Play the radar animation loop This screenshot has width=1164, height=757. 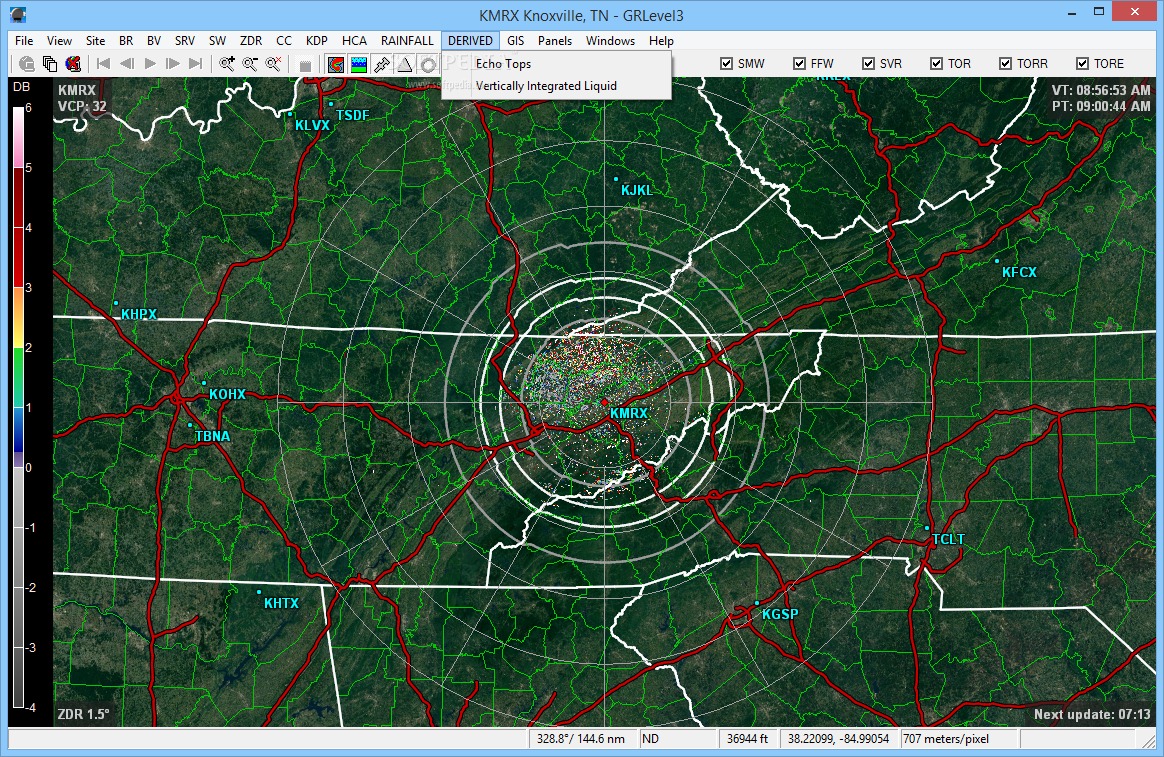click(150, 64)
